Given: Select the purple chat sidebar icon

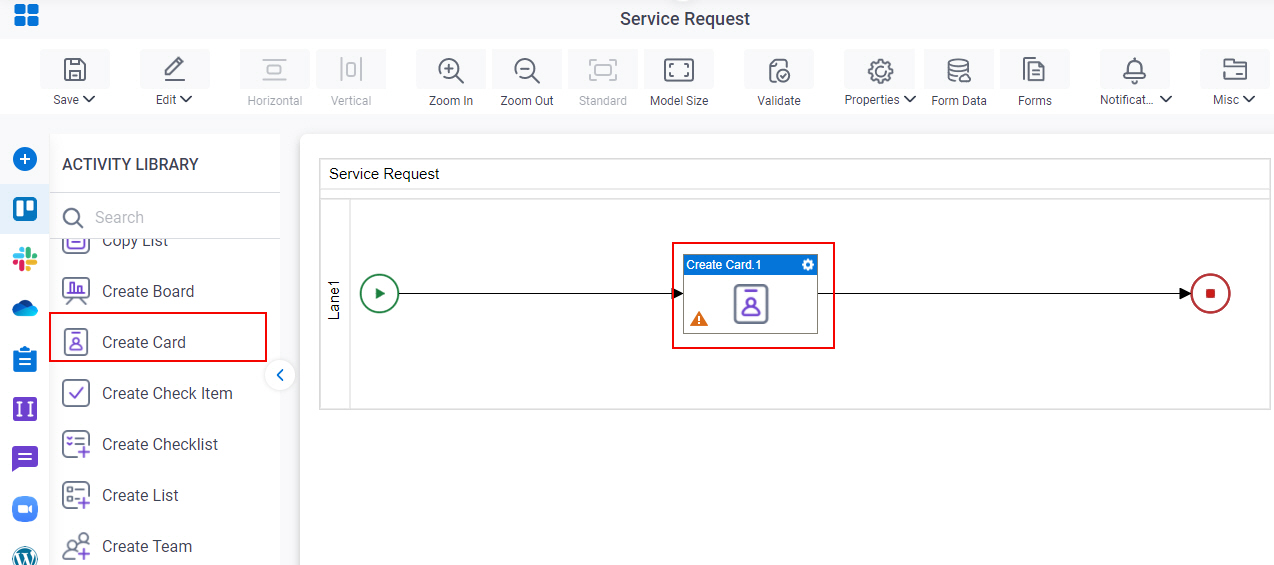Looking at the screenshot, I should (x=25, y=459).
